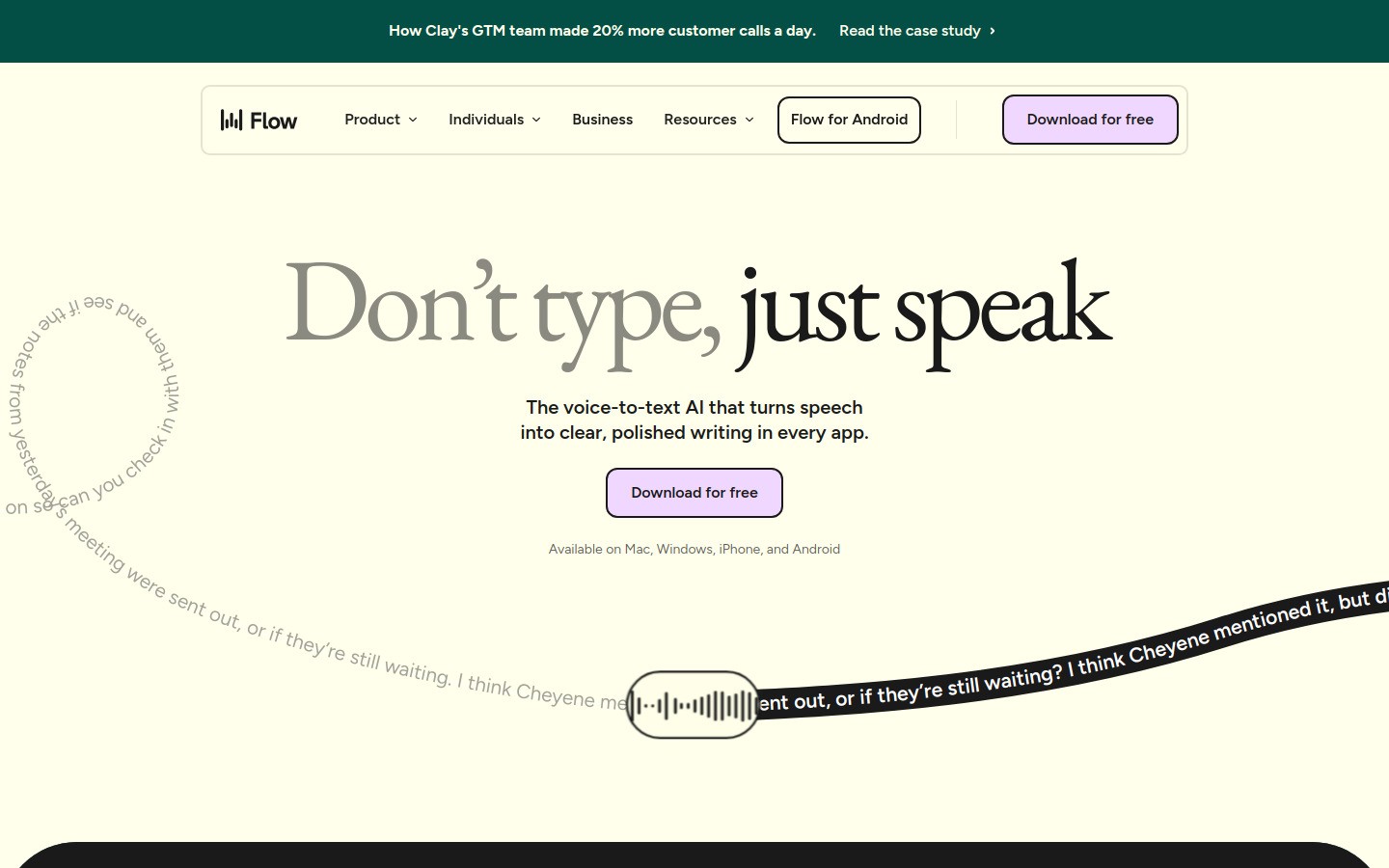
Task: Select Flow for Android in the navigation
Action: [x=849, y=120]
